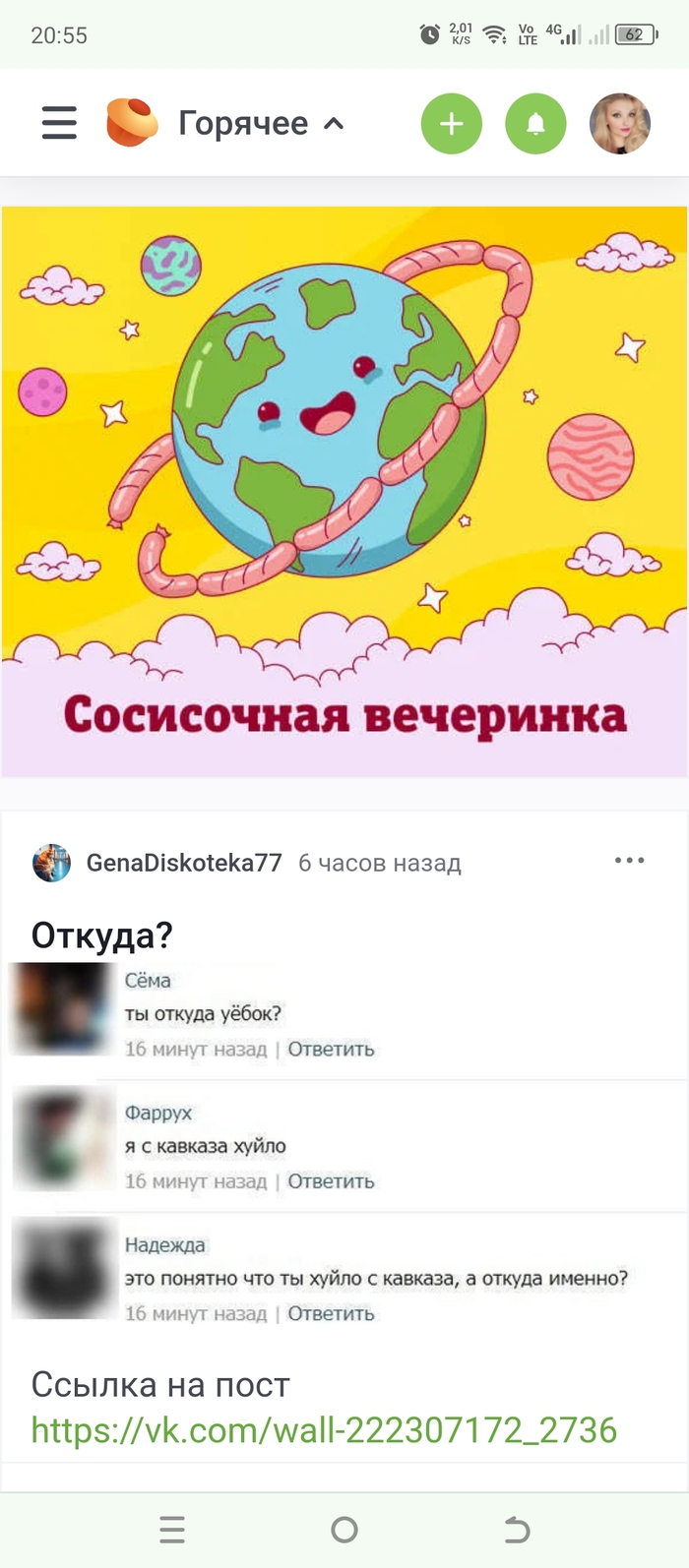Tap Android recent apps navigation icon
Viewport: 689px width, 1568px height.
[x=172, y=1530]
